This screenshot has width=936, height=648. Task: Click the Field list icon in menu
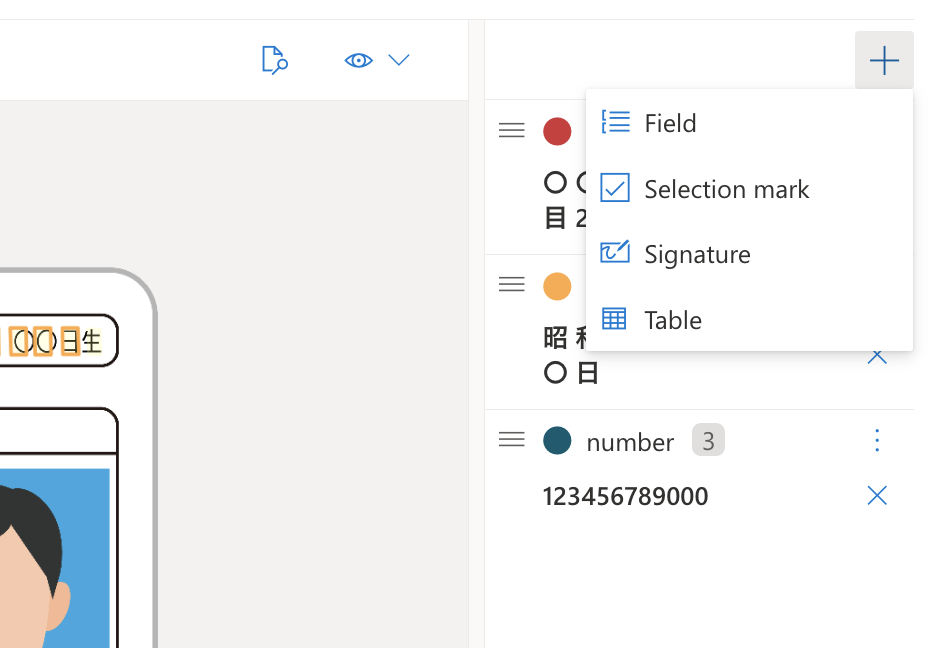point(615,122)
